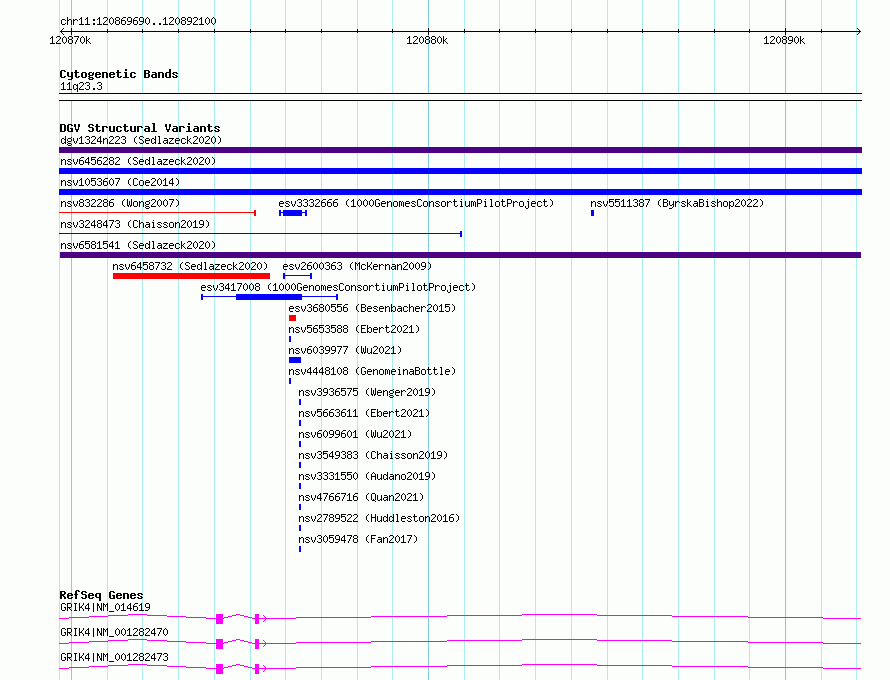Select the thin blue nsv3248473 variant line
This screenshot has height=680, width=890.
pos(261,234)
